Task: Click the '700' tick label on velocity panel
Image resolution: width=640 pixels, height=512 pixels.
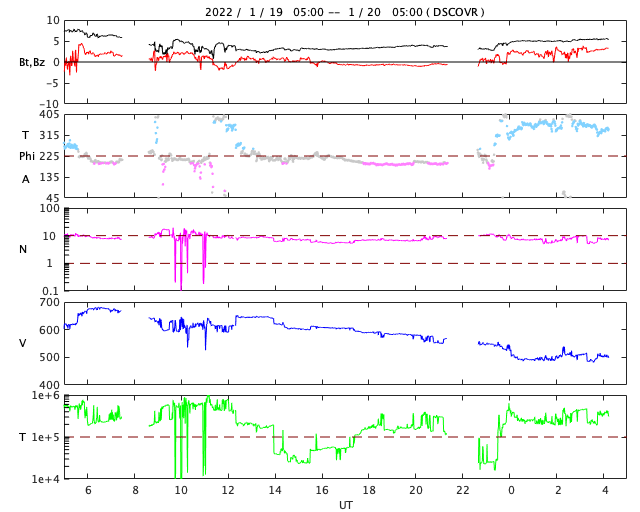Action: [49, 303]
